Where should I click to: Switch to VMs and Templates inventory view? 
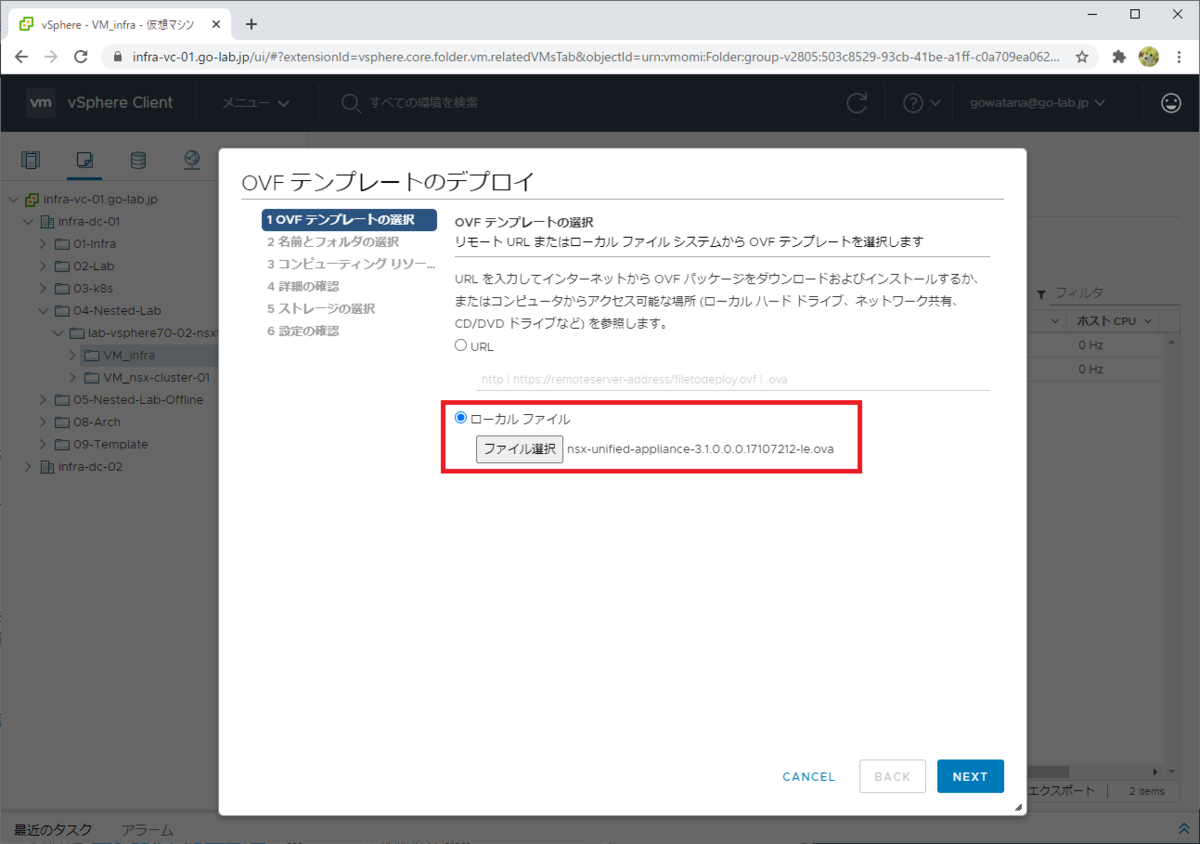point(85,160)
